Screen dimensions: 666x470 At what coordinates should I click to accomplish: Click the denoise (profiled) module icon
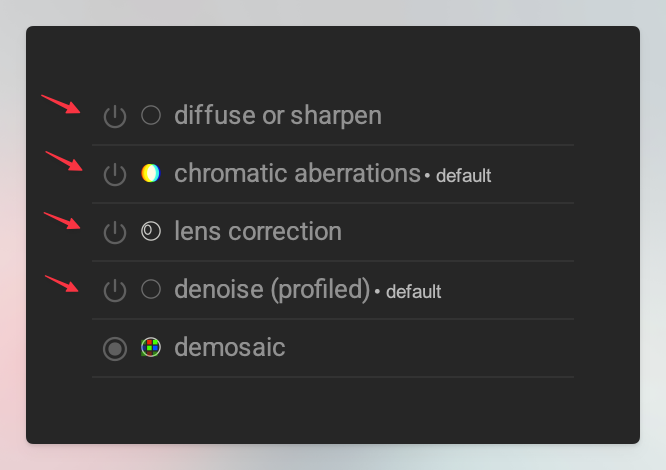tap(151, 290)
